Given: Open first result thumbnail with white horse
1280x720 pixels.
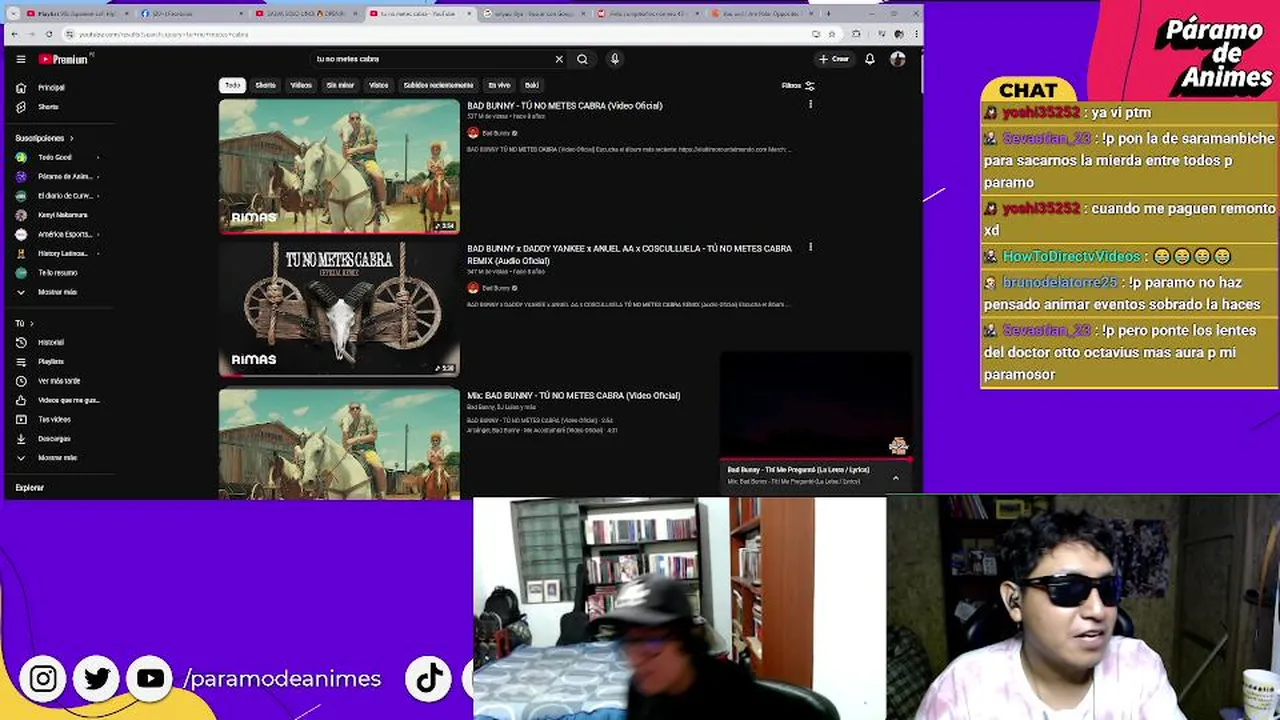Looking at the screenshot, I should [x=339, y=166].
